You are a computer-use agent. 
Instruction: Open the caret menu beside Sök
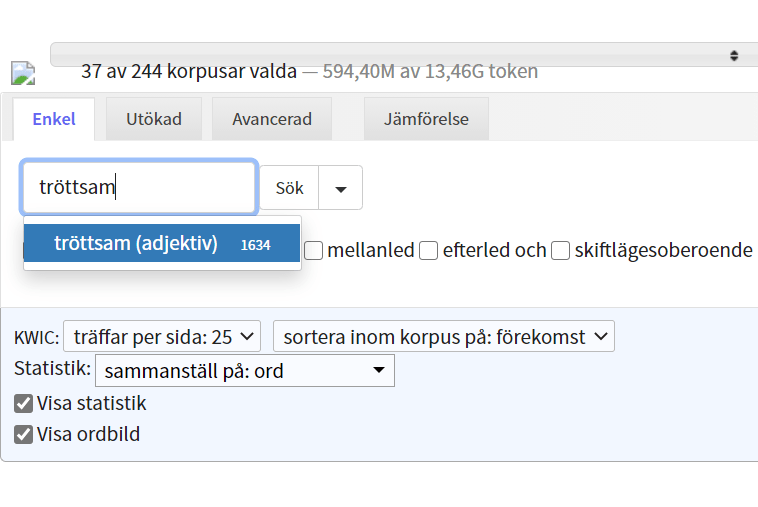(341, 188)
